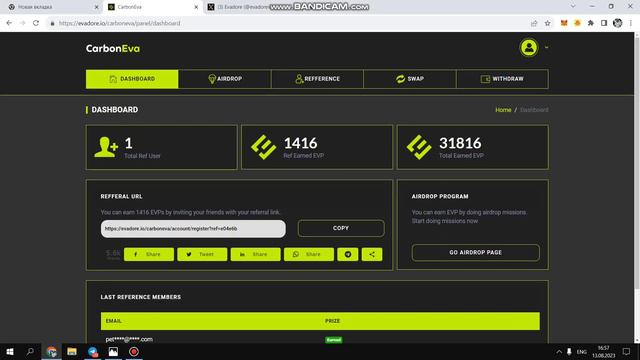640x360 pixels.
Task: Share referral via Telegram icon
Action: click(x=348, y=254)
